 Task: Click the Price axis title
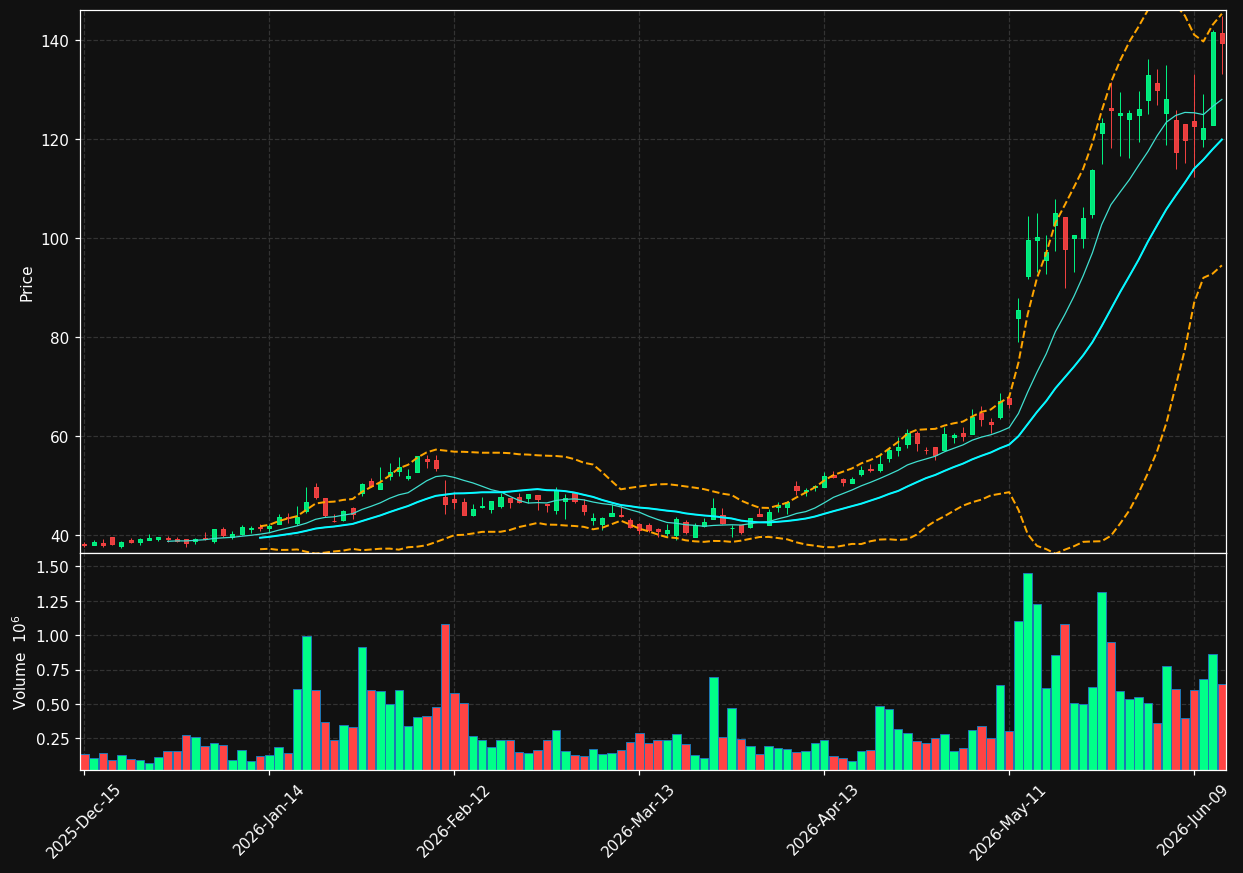(x=27, y=283)
